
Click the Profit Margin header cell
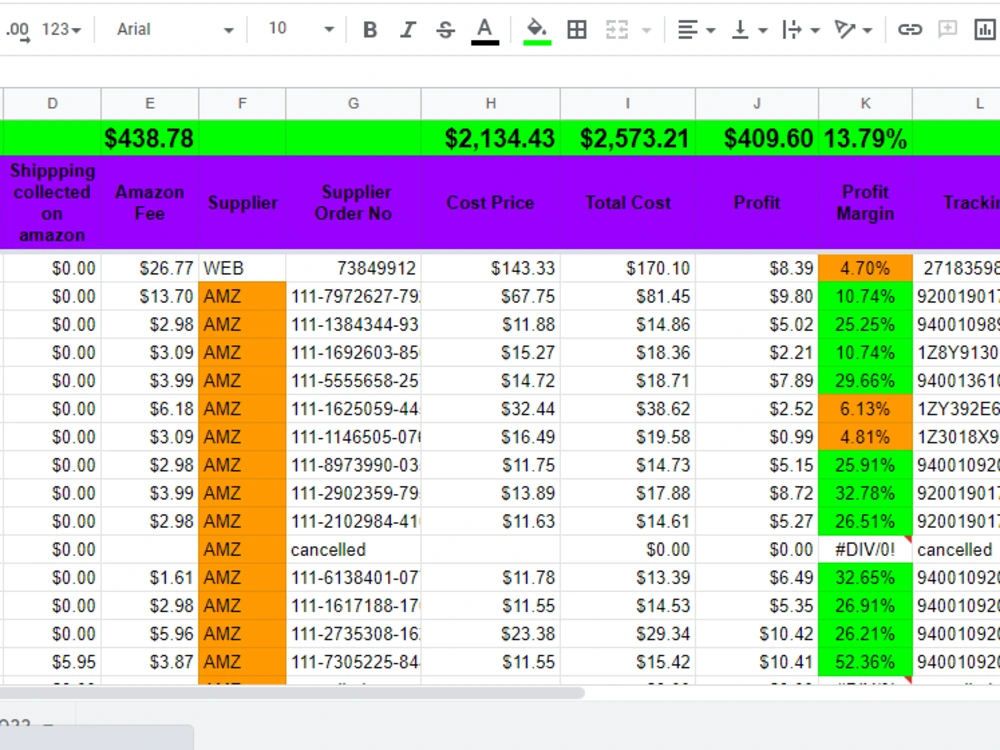pyautogui.click(x=865, y=203)
